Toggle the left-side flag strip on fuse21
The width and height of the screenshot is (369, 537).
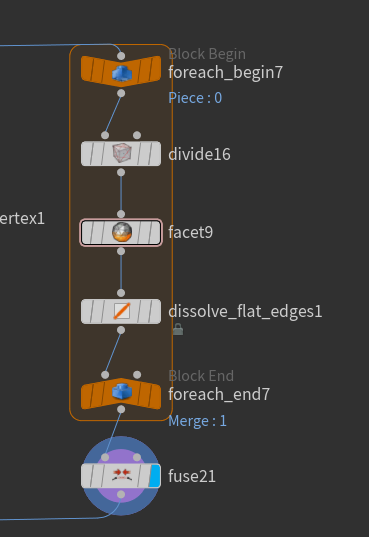(x=87, y=476)
